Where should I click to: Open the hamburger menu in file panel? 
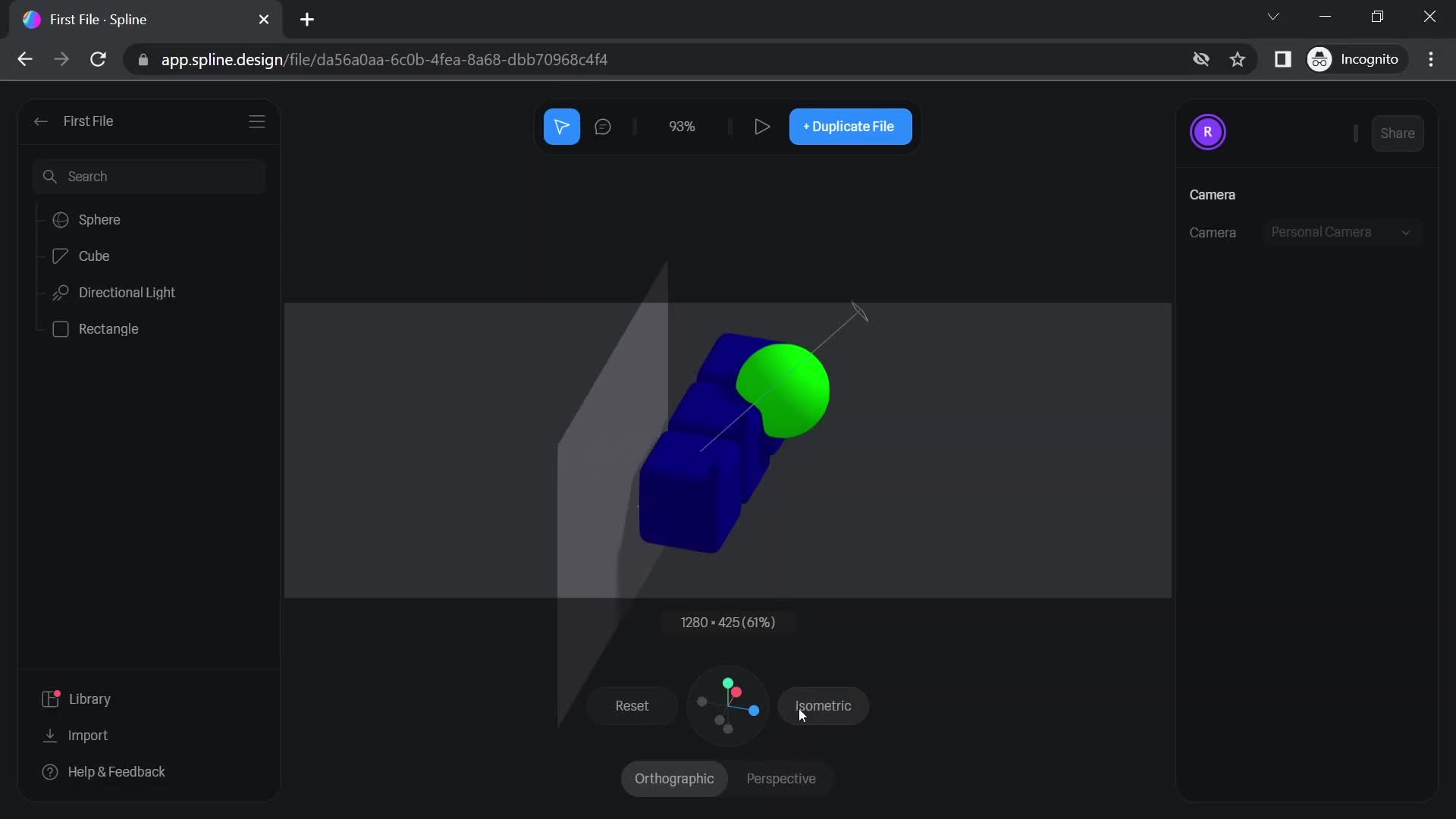257,121
